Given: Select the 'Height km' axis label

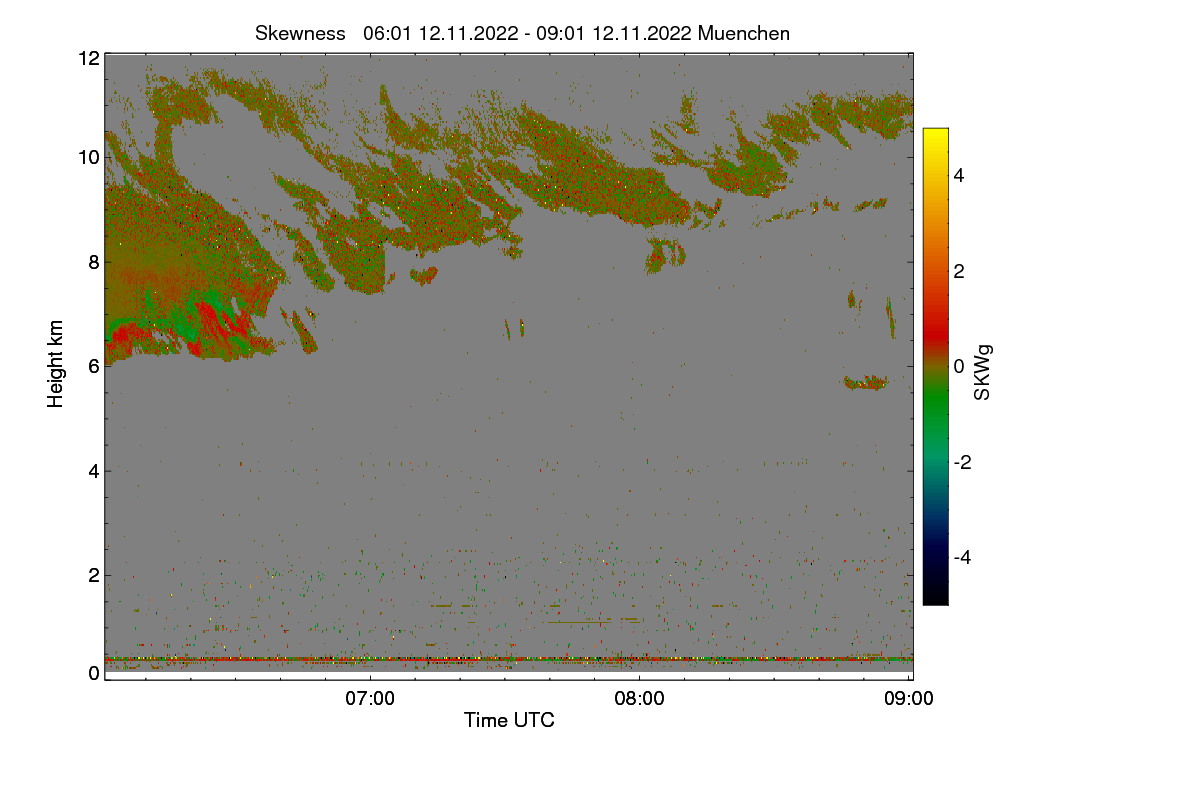Looking at the screenshot, I should tap(56, 363).
